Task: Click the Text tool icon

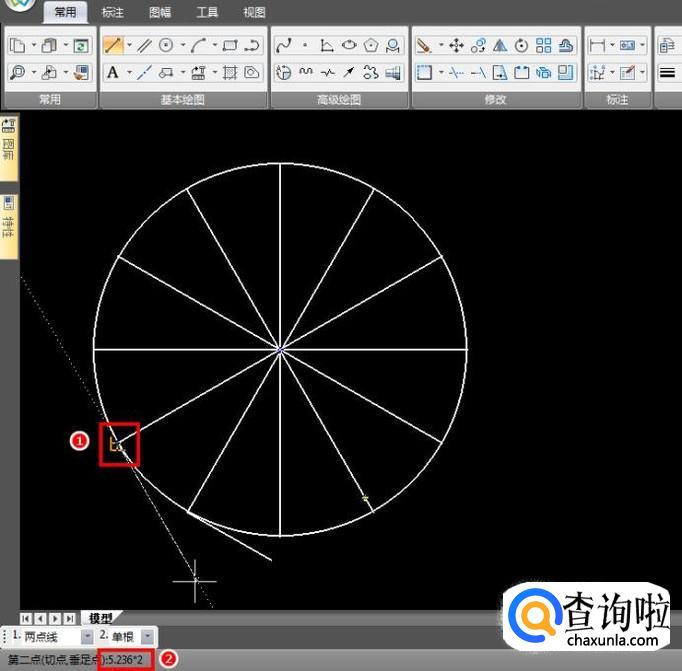Action: (x=112, y=72)
